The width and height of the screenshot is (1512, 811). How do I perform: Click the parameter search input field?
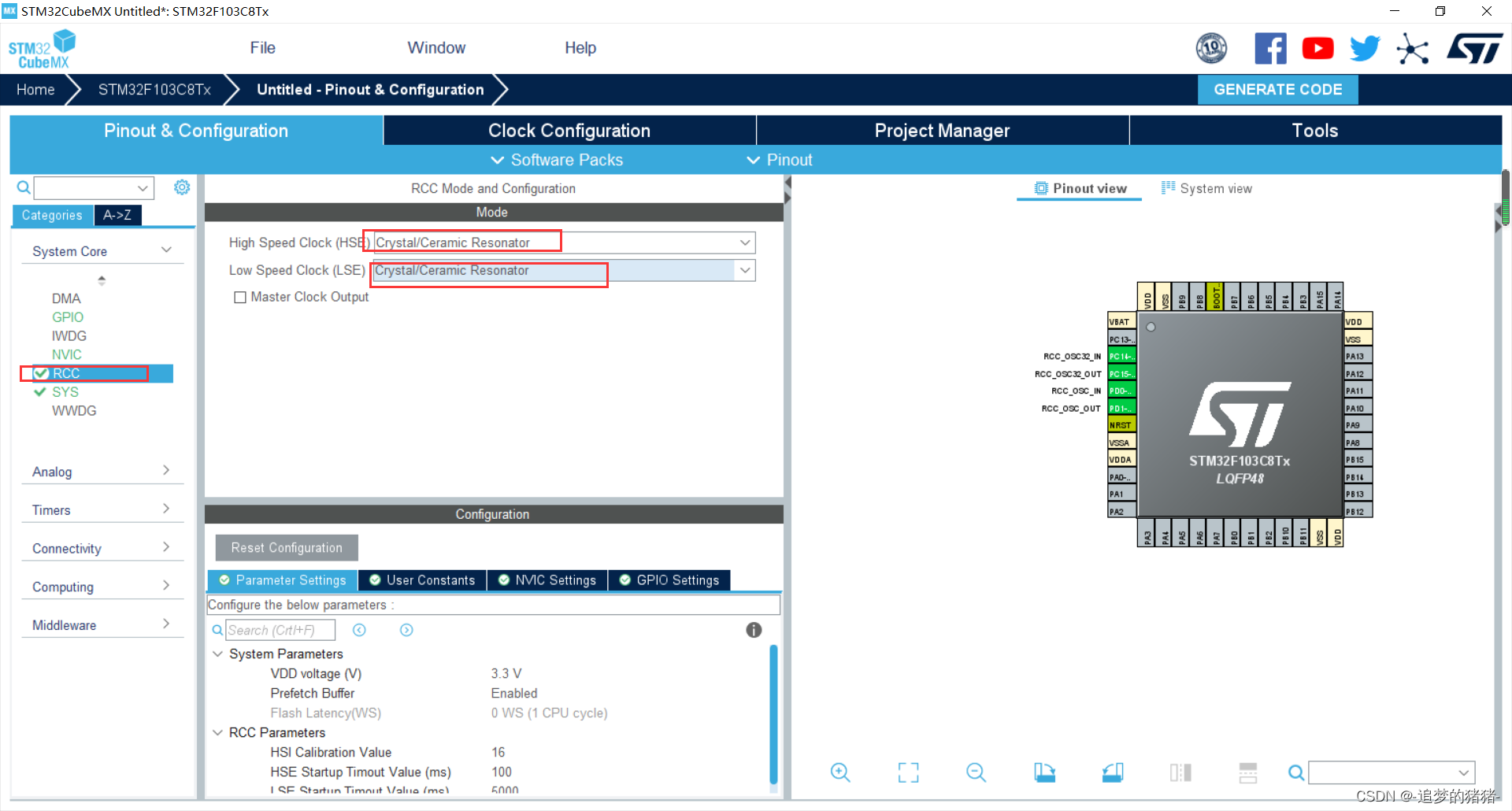coord(280,630)
